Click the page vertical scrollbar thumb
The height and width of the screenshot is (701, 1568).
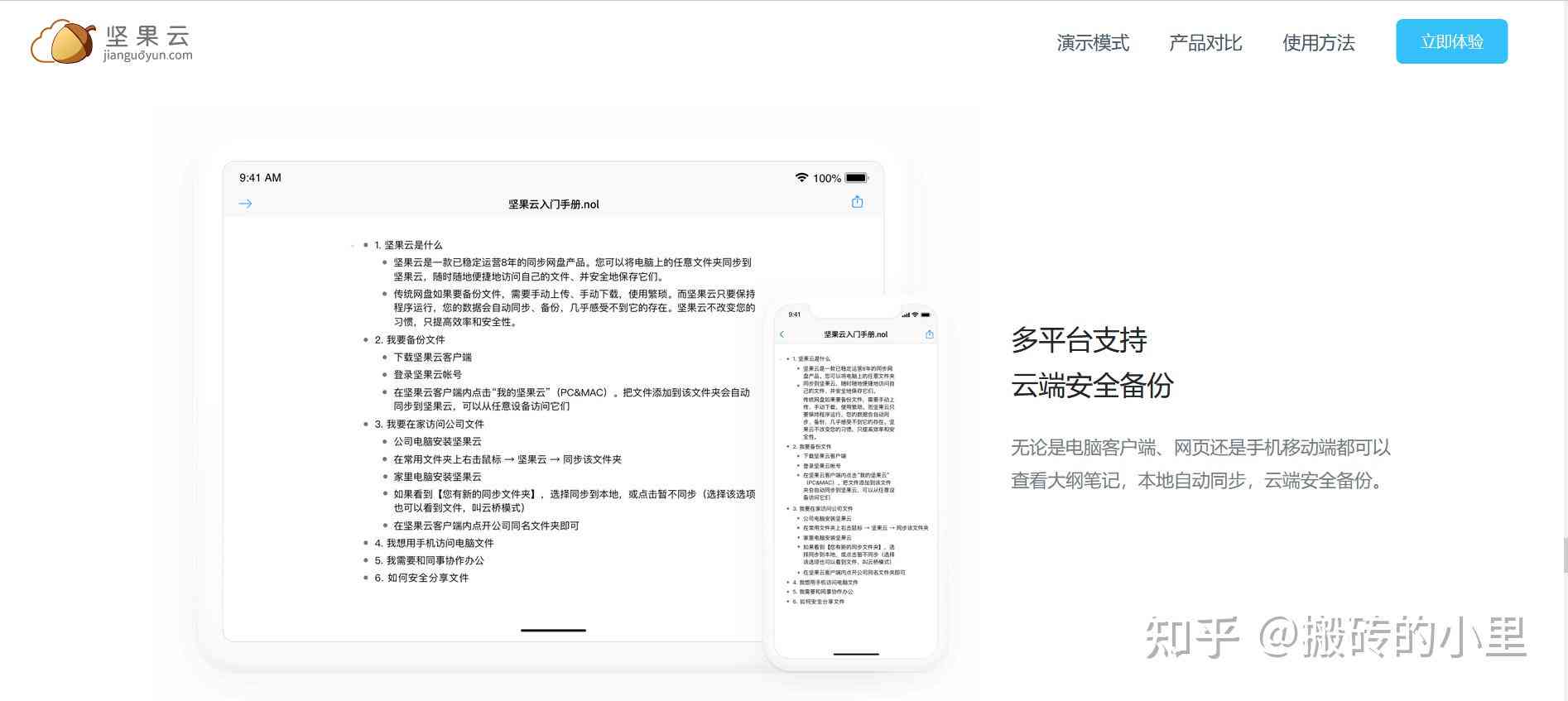coord(1565,555)
